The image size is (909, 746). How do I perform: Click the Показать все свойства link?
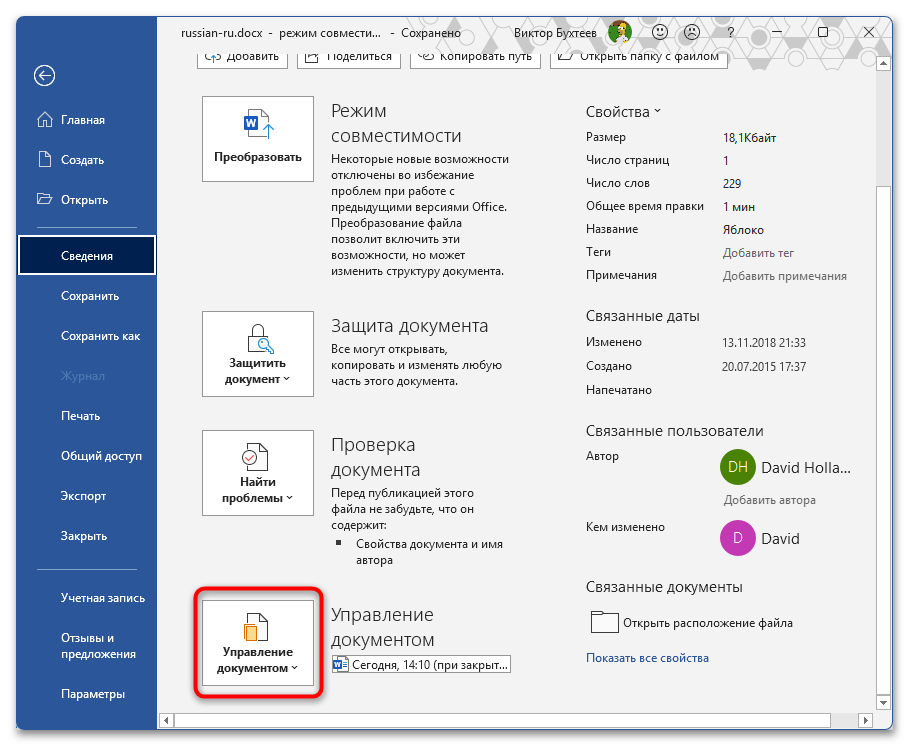coord(647,658)
